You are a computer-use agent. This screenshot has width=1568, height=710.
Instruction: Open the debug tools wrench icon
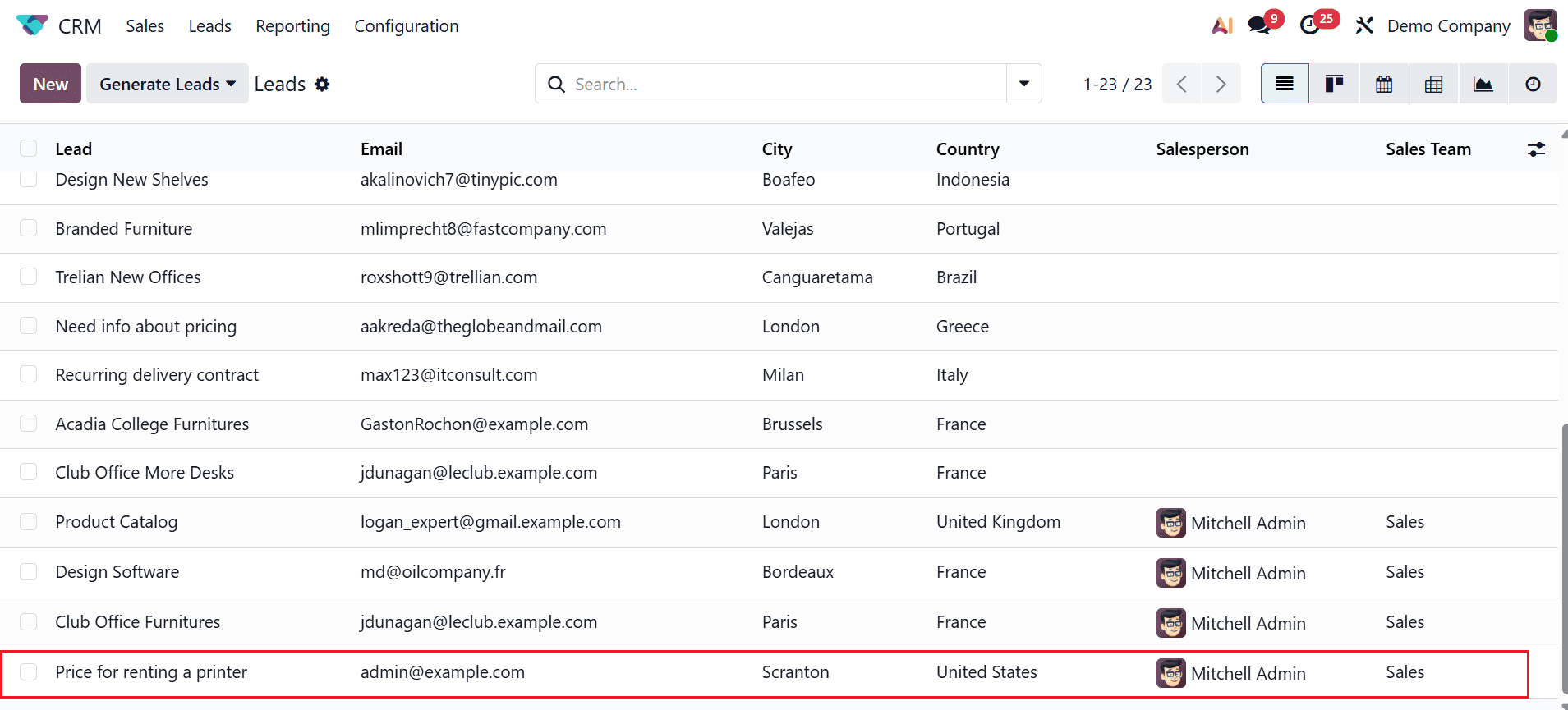[x=1364, y=25]
